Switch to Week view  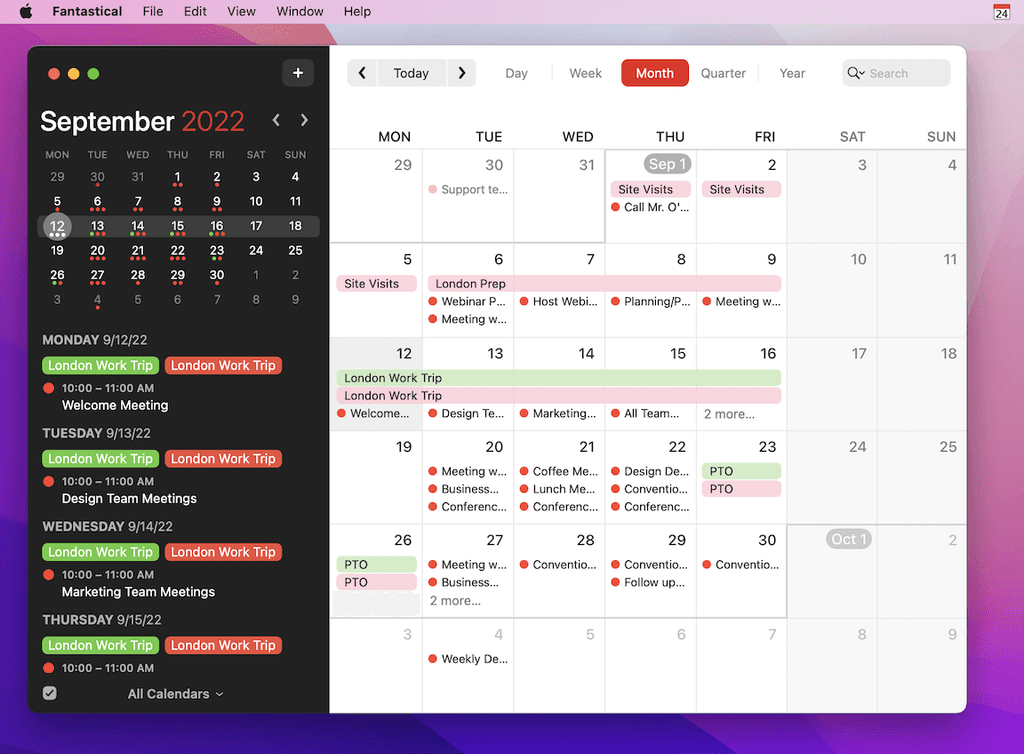(585, 72)
